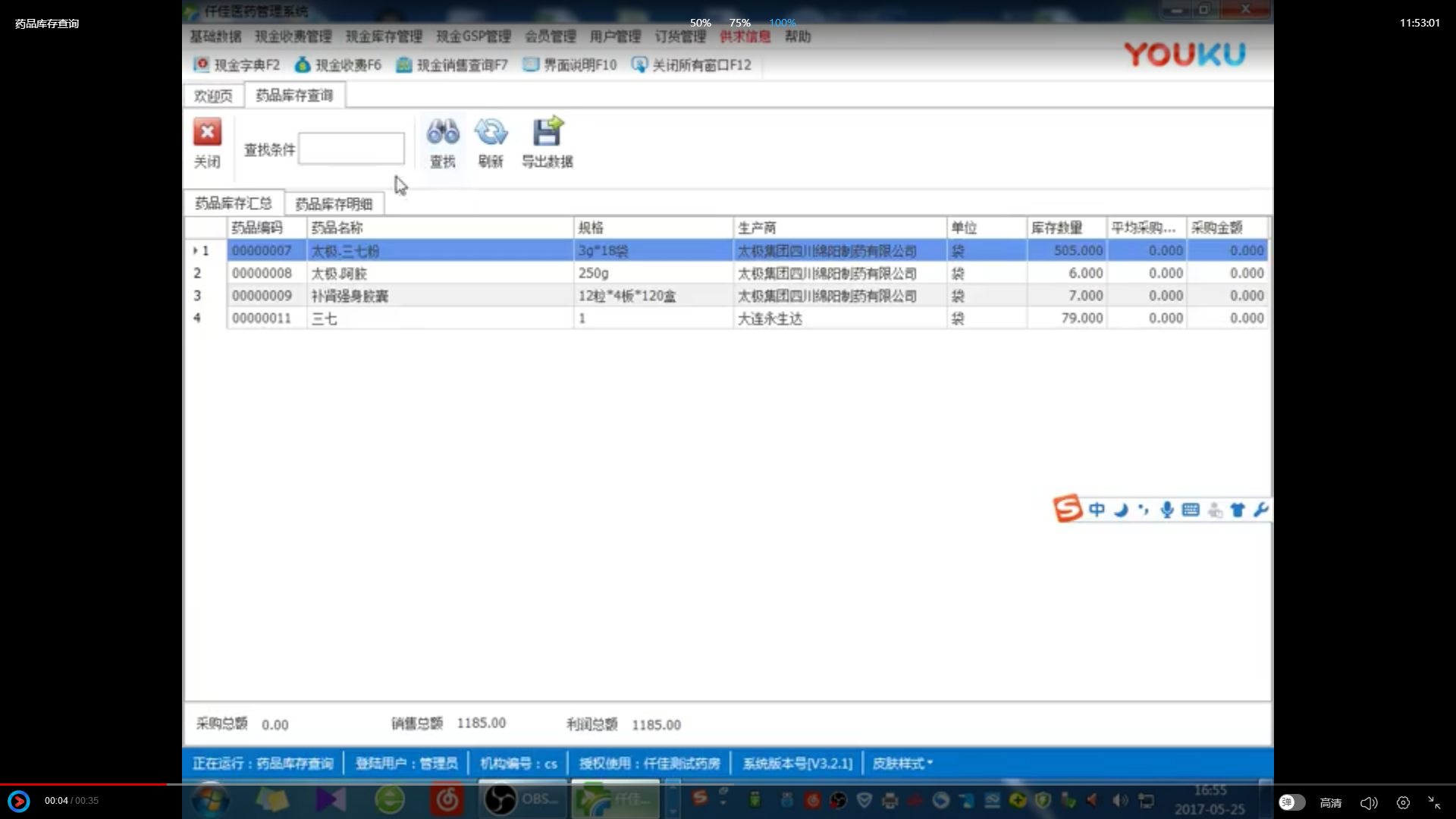Click Sogou moon half-width icon
Image resolution: width=1456 pixels, height=819 pixels.
[1121, 510]
